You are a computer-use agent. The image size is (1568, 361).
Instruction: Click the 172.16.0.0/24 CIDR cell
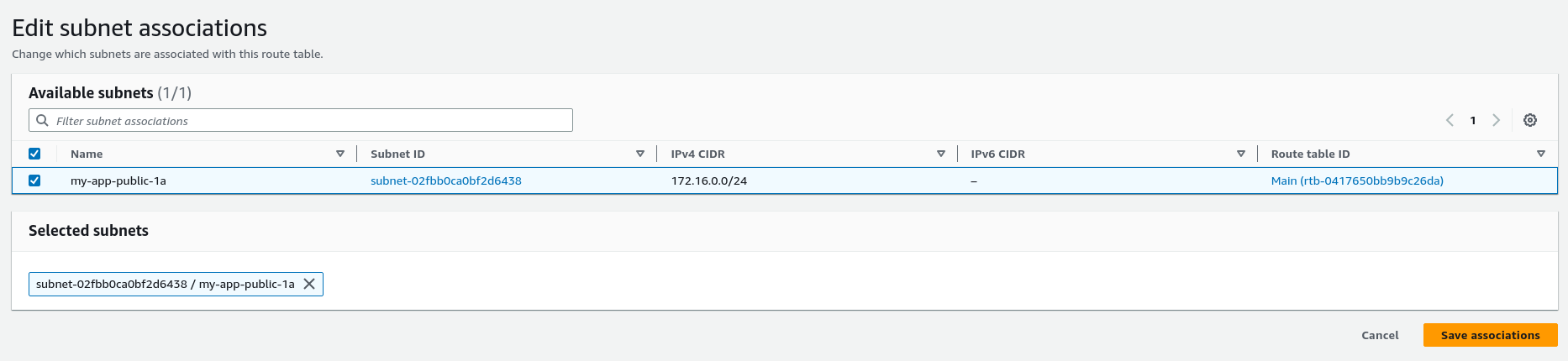709,180
